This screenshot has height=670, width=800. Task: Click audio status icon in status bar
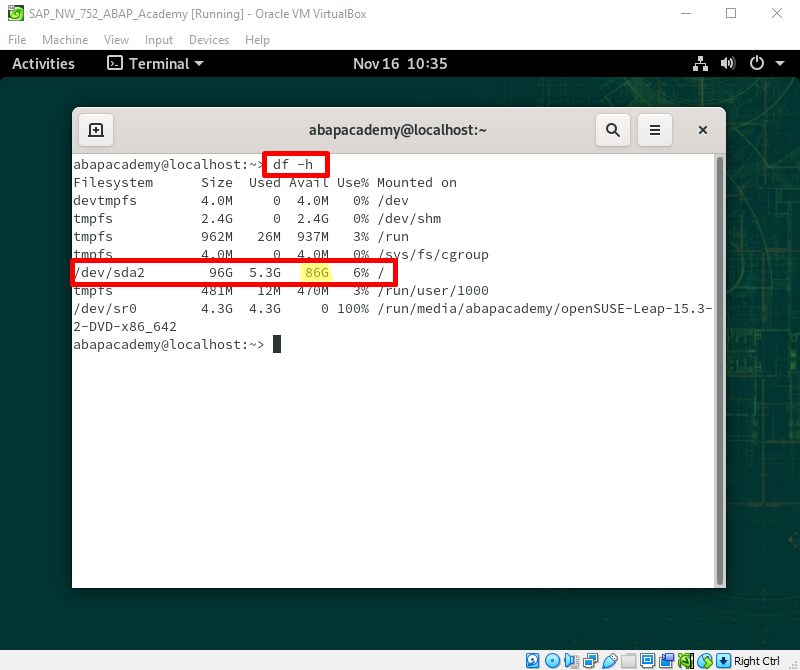[x=571, y=661]
